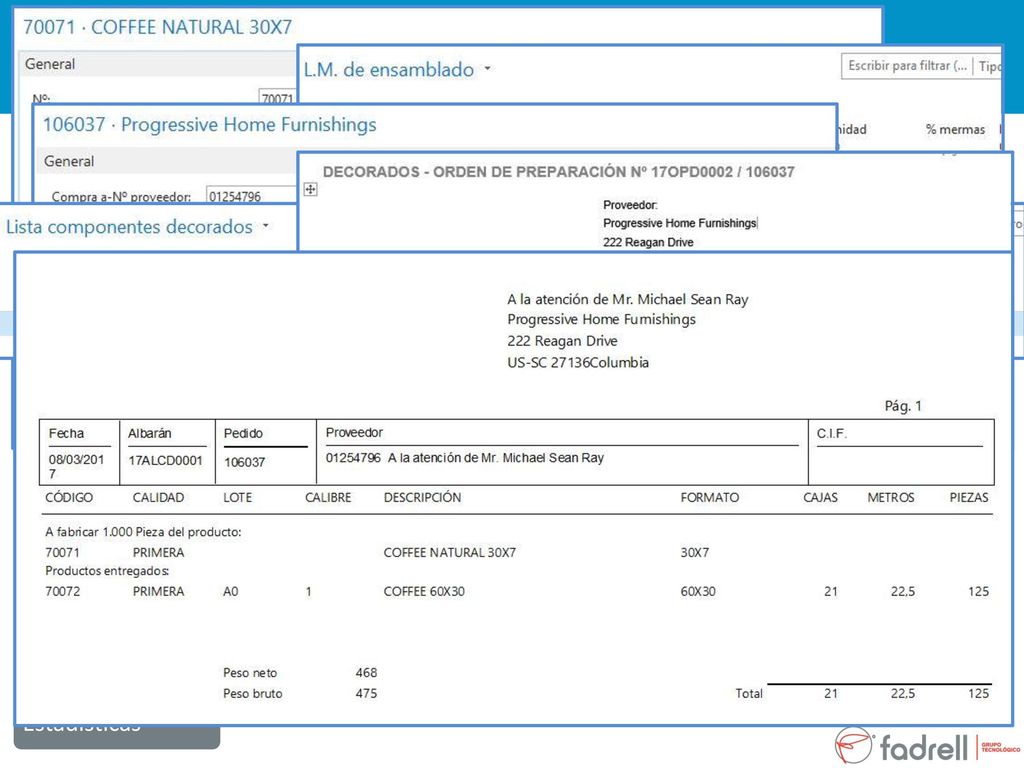
Task: Click the CALIDAD column header
Action: tap(158, 498)
